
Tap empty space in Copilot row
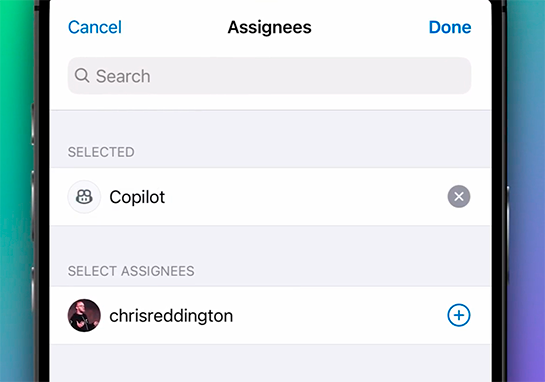pyautogui.click(x=306, y=197)
